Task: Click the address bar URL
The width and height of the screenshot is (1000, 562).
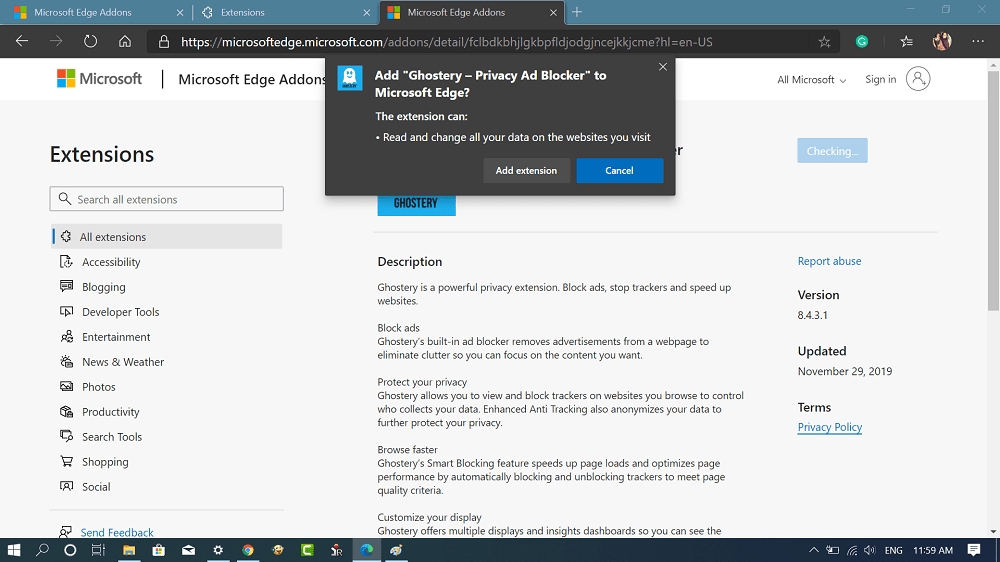Action: tap(446, 42)
